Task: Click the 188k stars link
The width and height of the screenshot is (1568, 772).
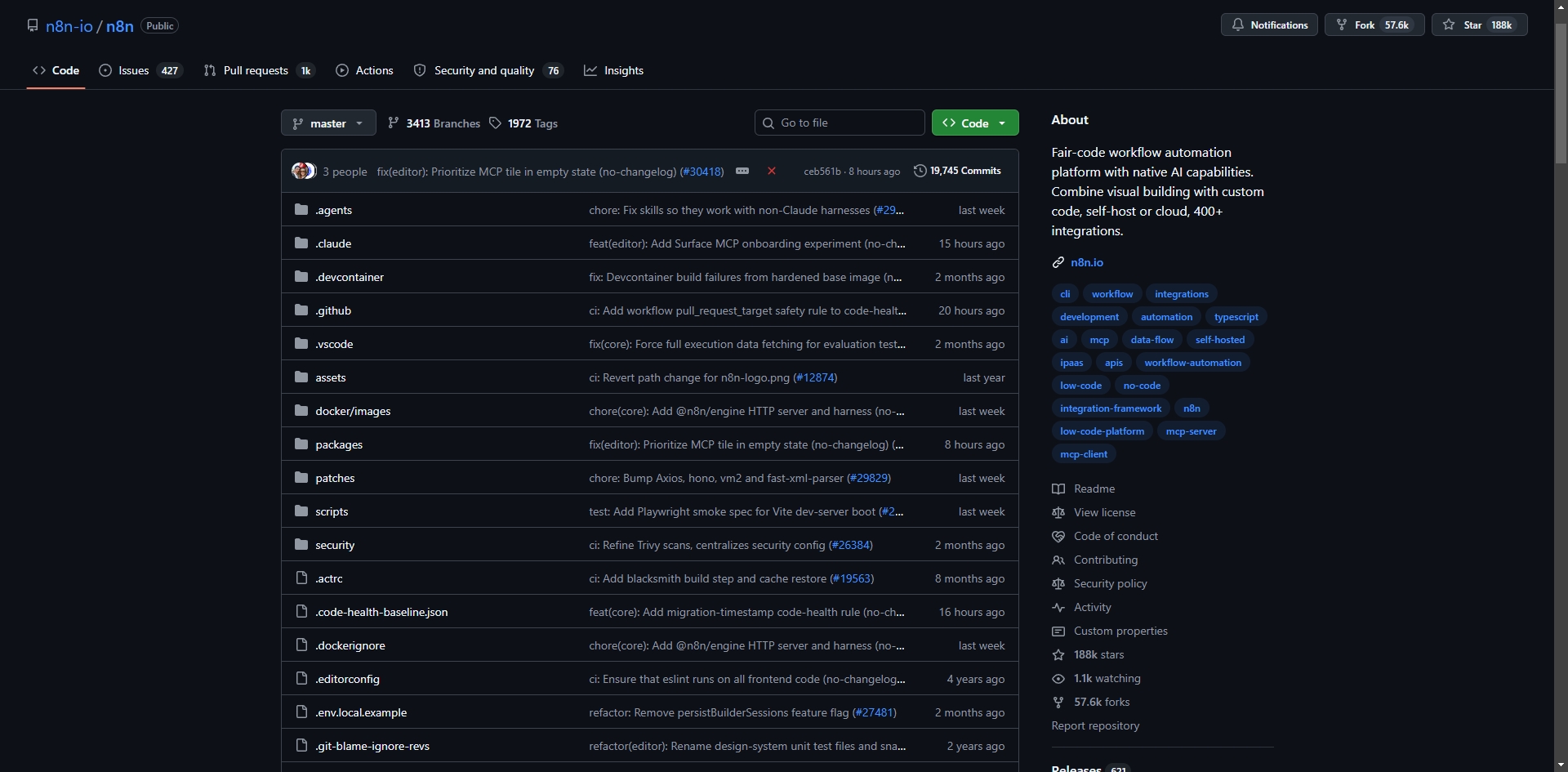Action: click(1098, 654)
